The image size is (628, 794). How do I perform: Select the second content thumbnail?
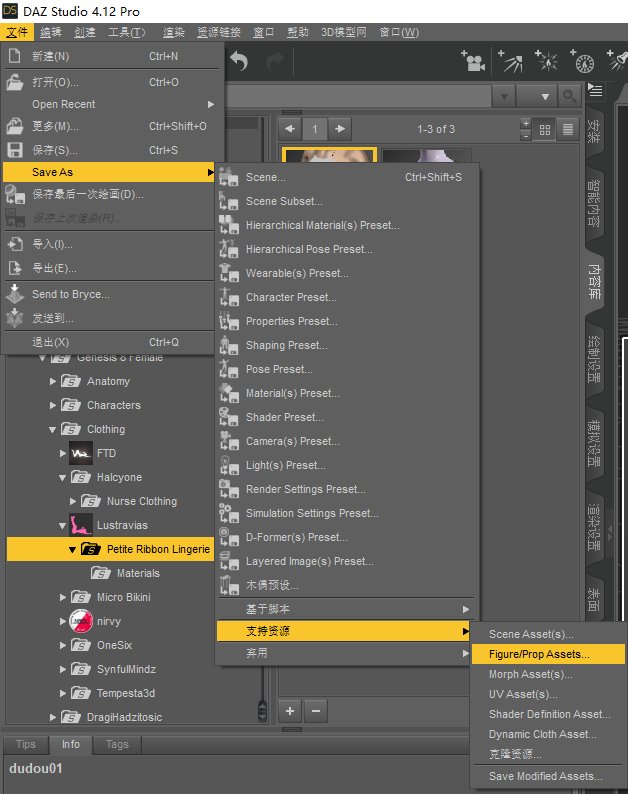point(427,155)
